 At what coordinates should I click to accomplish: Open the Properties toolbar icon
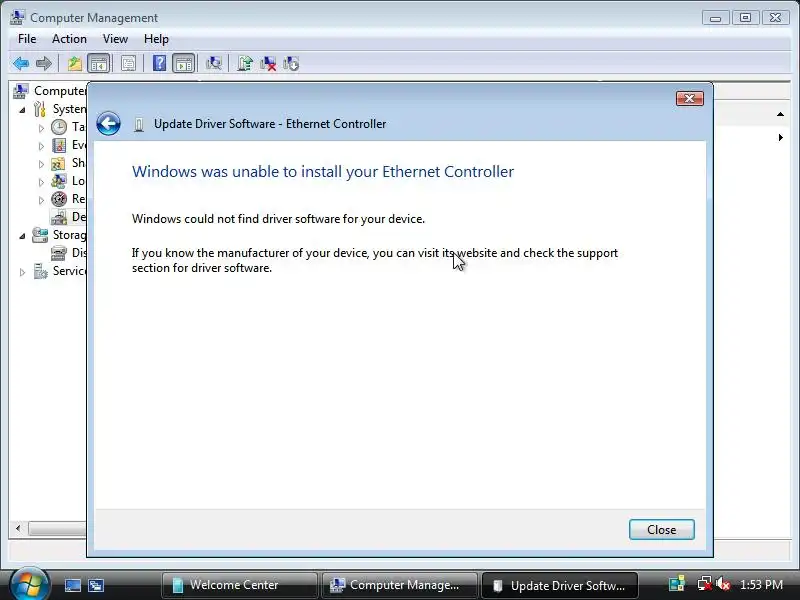coord(128,64)
